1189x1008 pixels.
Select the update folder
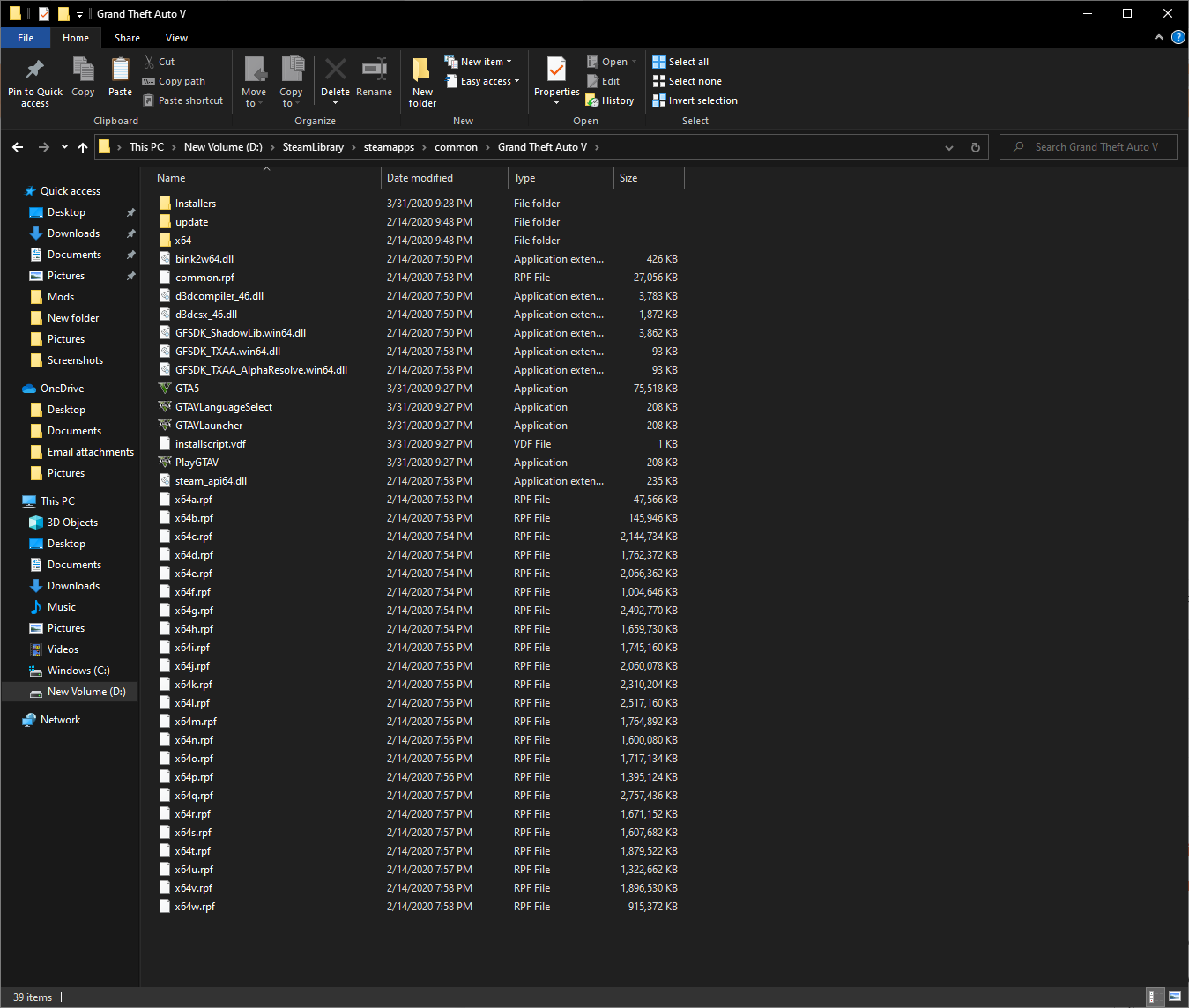coord(191,222)
